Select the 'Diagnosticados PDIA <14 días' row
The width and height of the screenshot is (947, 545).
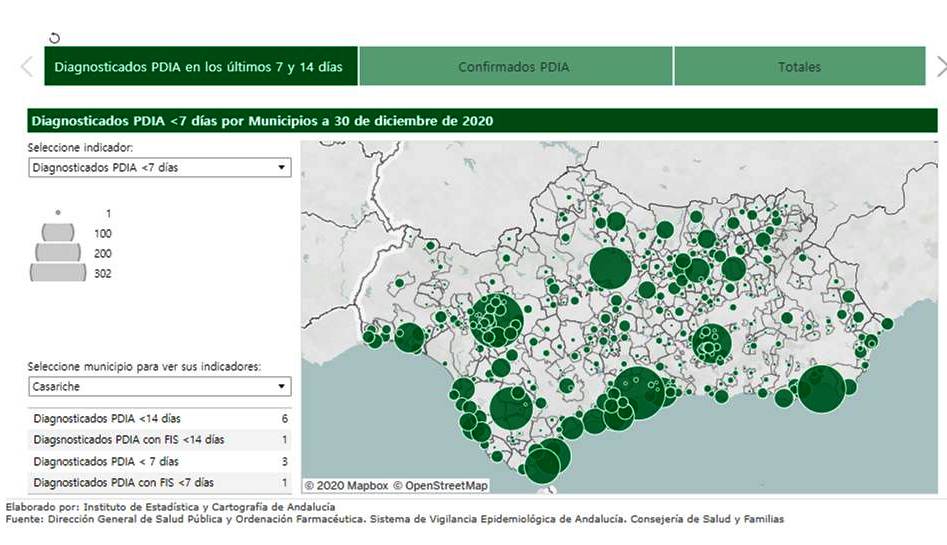click(160, 418)
